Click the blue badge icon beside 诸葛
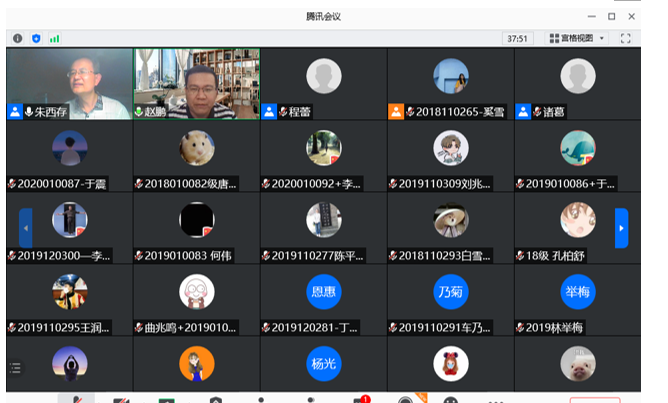The image size is (668, 403). pyautogui.click(x=523, y=111)
